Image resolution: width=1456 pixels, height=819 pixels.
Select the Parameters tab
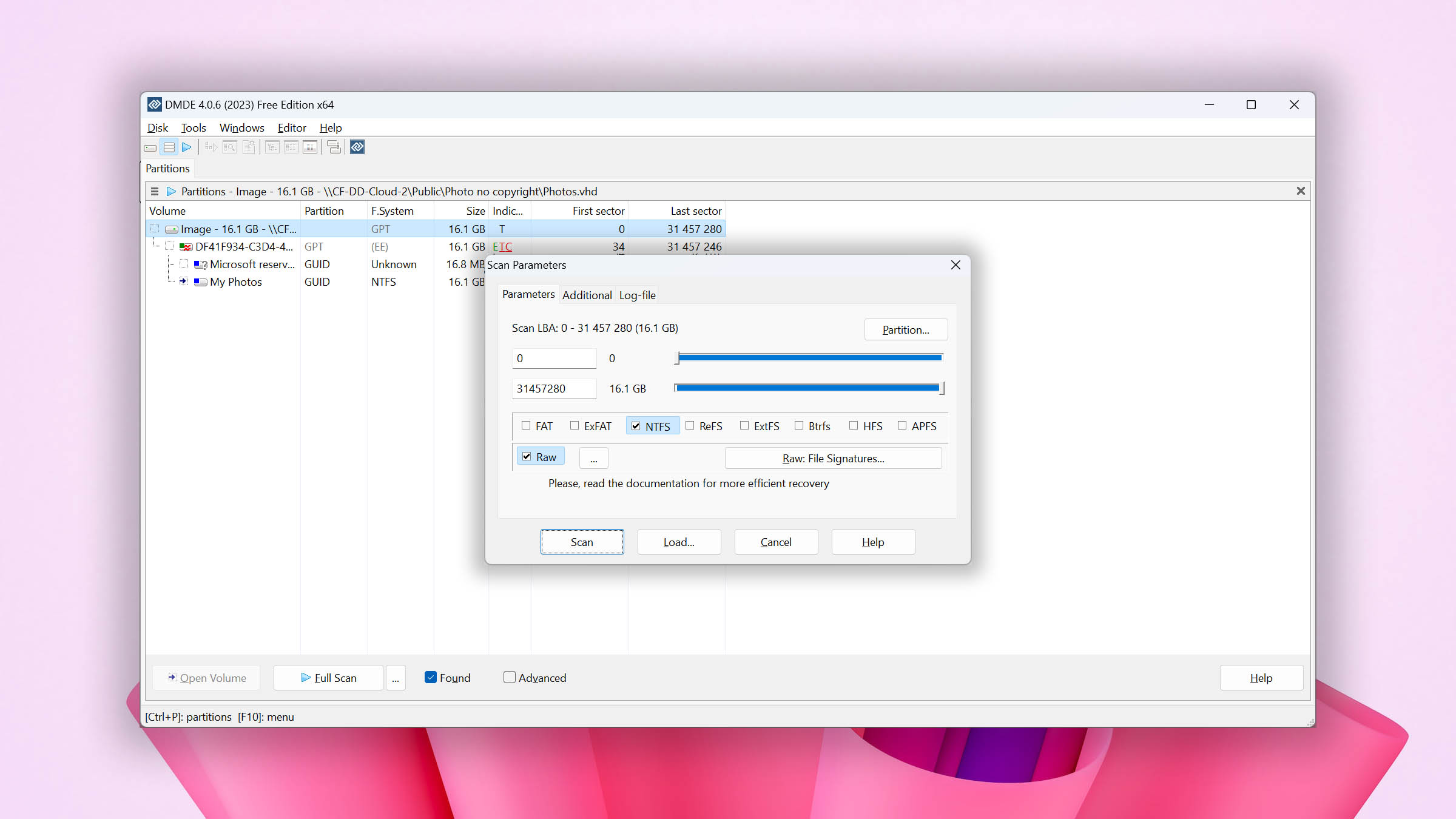(528, 294)
